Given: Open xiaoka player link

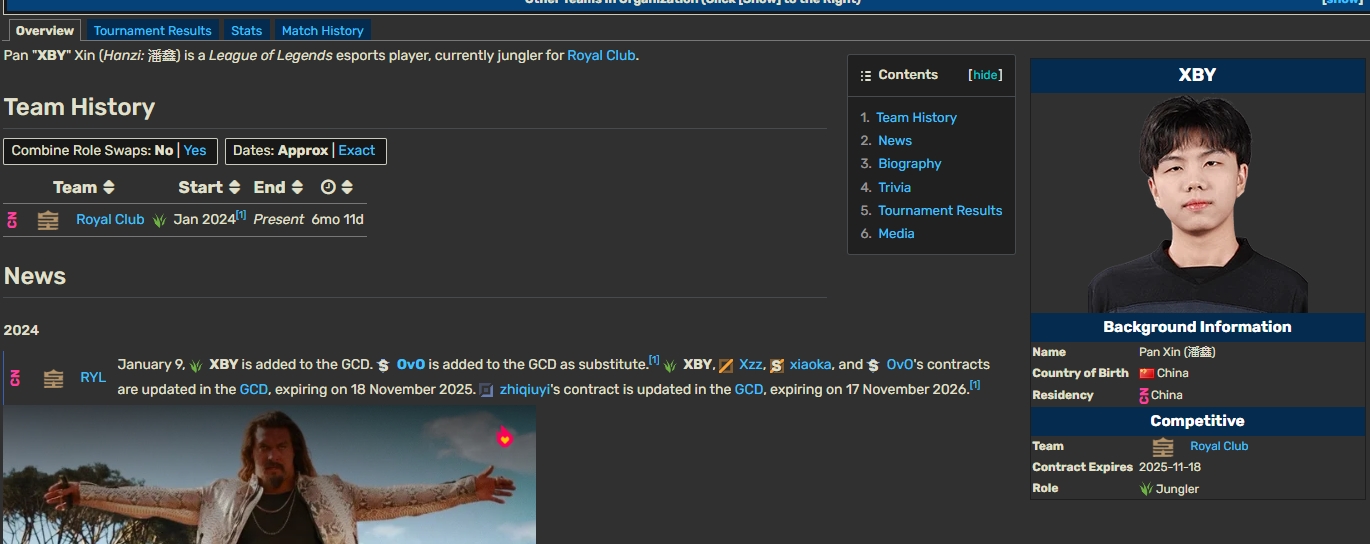Looking at the screenshot, I should 810,365.
